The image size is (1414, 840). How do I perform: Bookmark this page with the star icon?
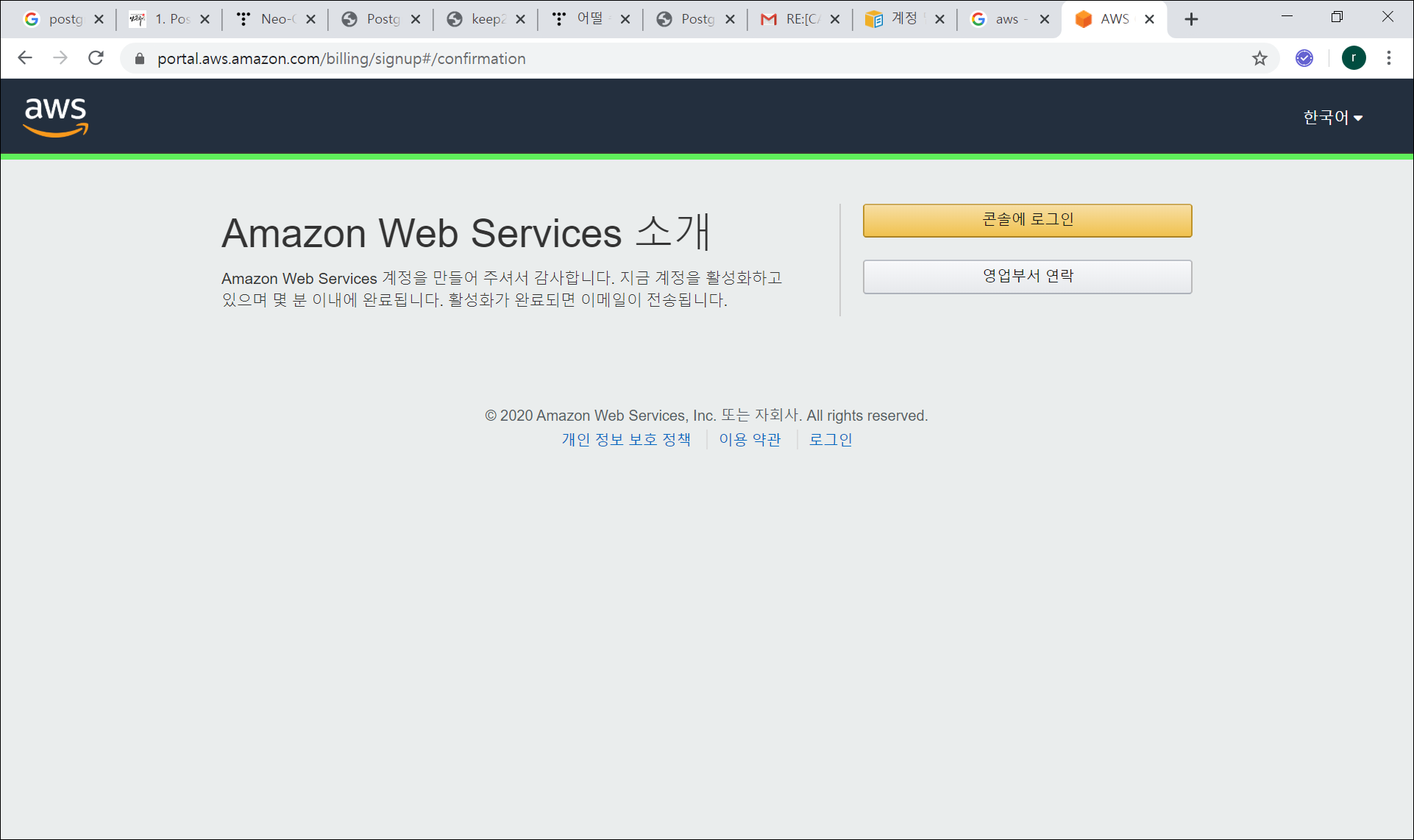pos(1260,58)
